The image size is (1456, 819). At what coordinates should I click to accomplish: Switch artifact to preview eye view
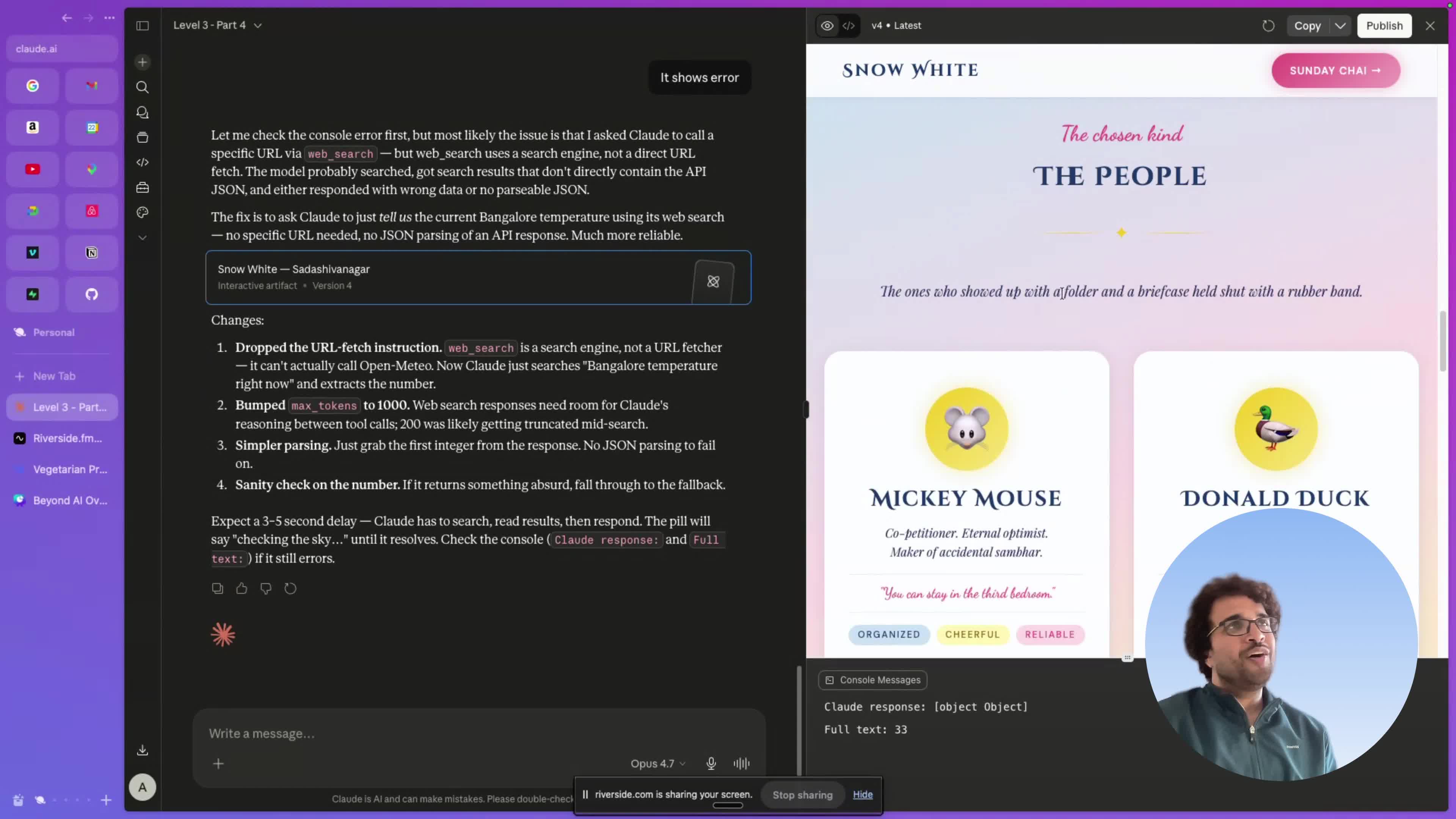(827, 25)
